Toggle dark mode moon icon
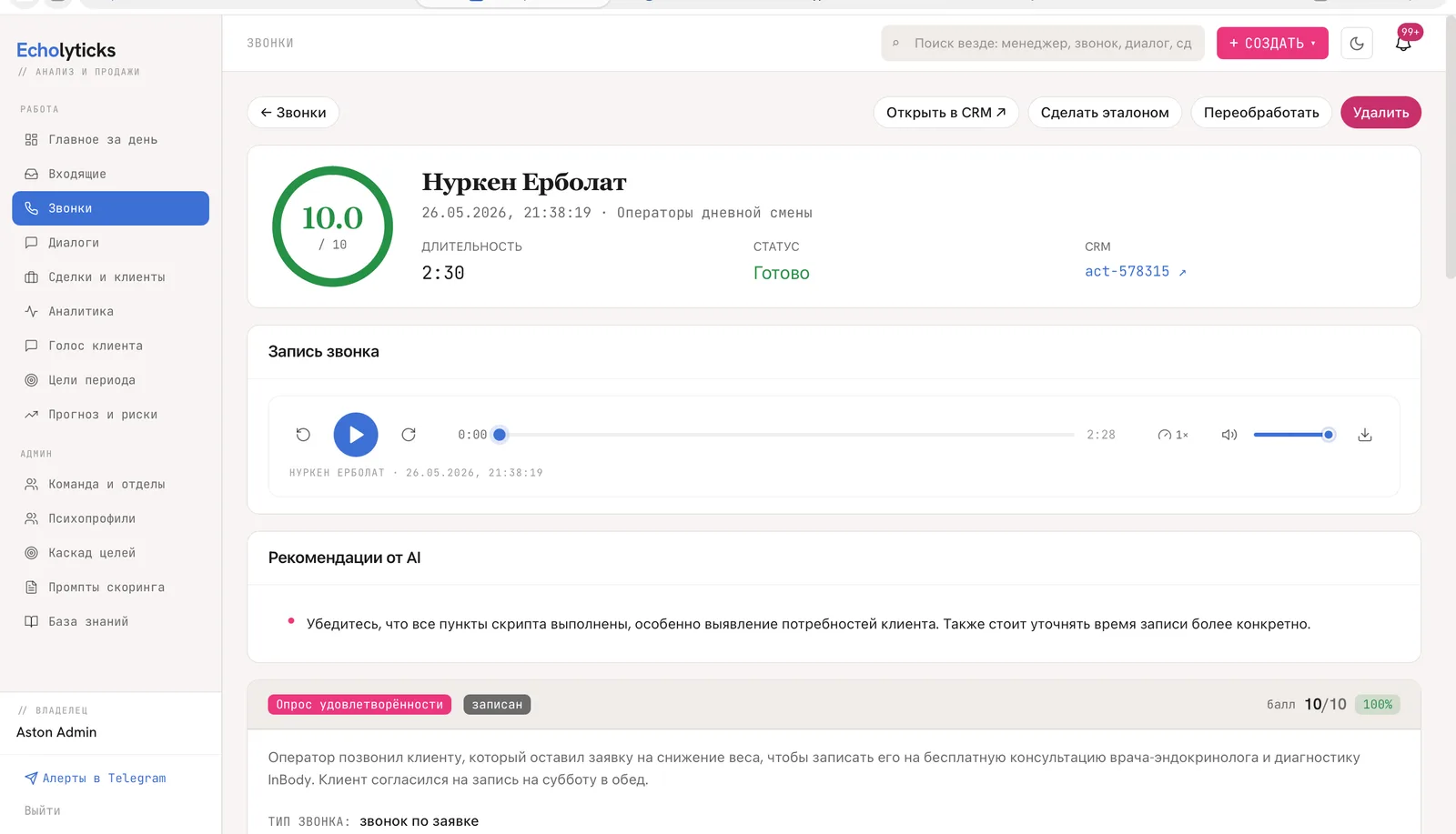The height and width of the screenshot is (834, 1456). [1357, 43]
